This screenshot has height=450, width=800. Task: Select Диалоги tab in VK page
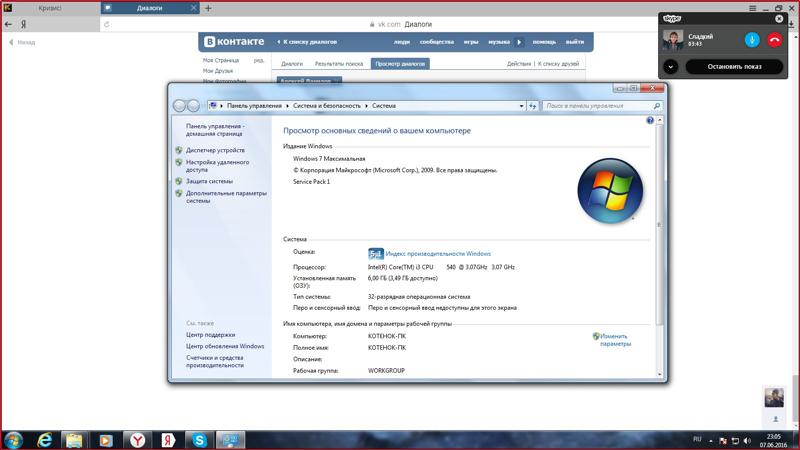pos(292,64)
